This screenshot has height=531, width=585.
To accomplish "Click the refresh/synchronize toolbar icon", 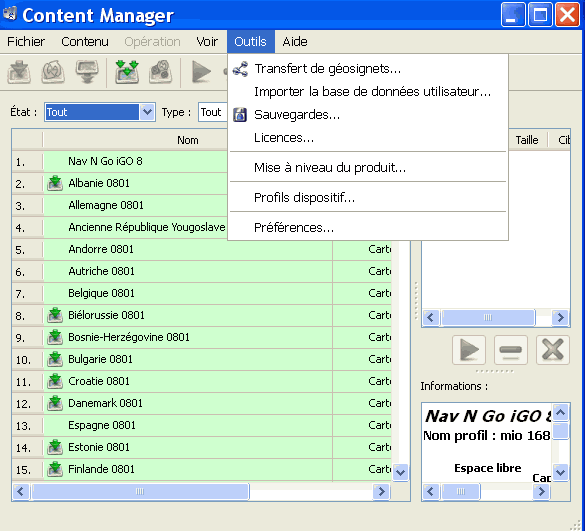I will tap(53, 72).
